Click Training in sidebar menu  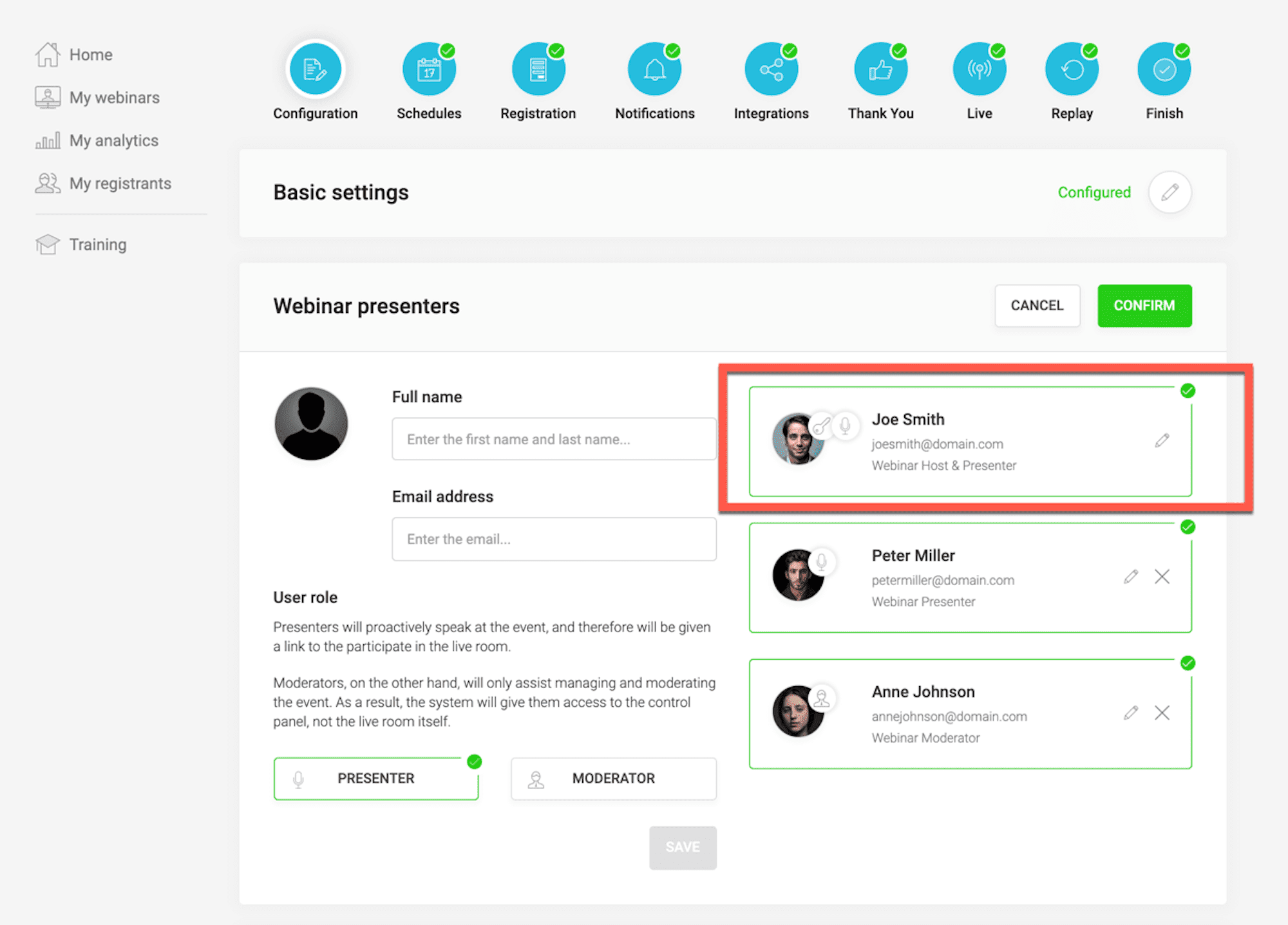click(96, 244)
